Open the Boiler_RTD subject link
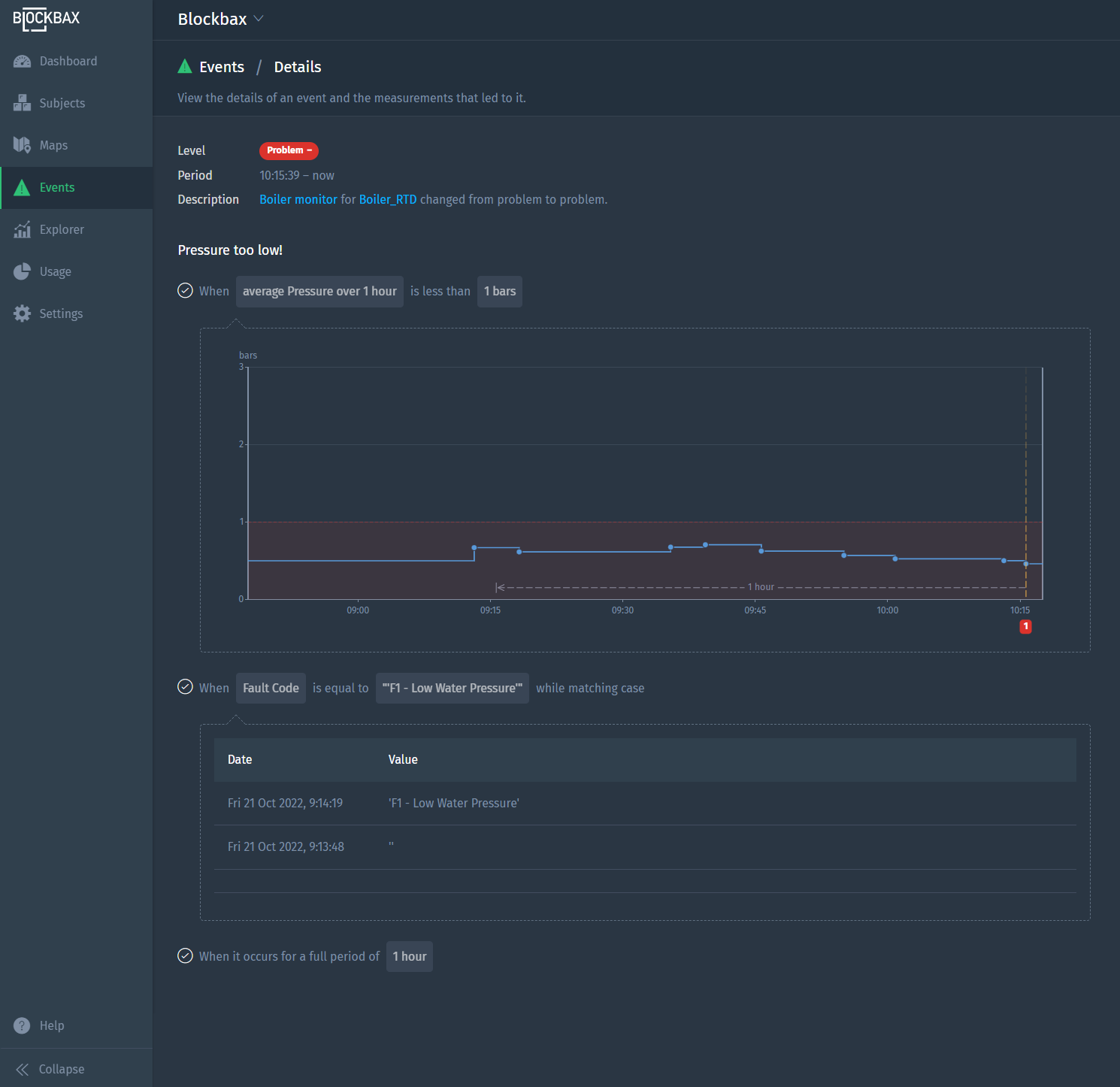 point(387,200)
